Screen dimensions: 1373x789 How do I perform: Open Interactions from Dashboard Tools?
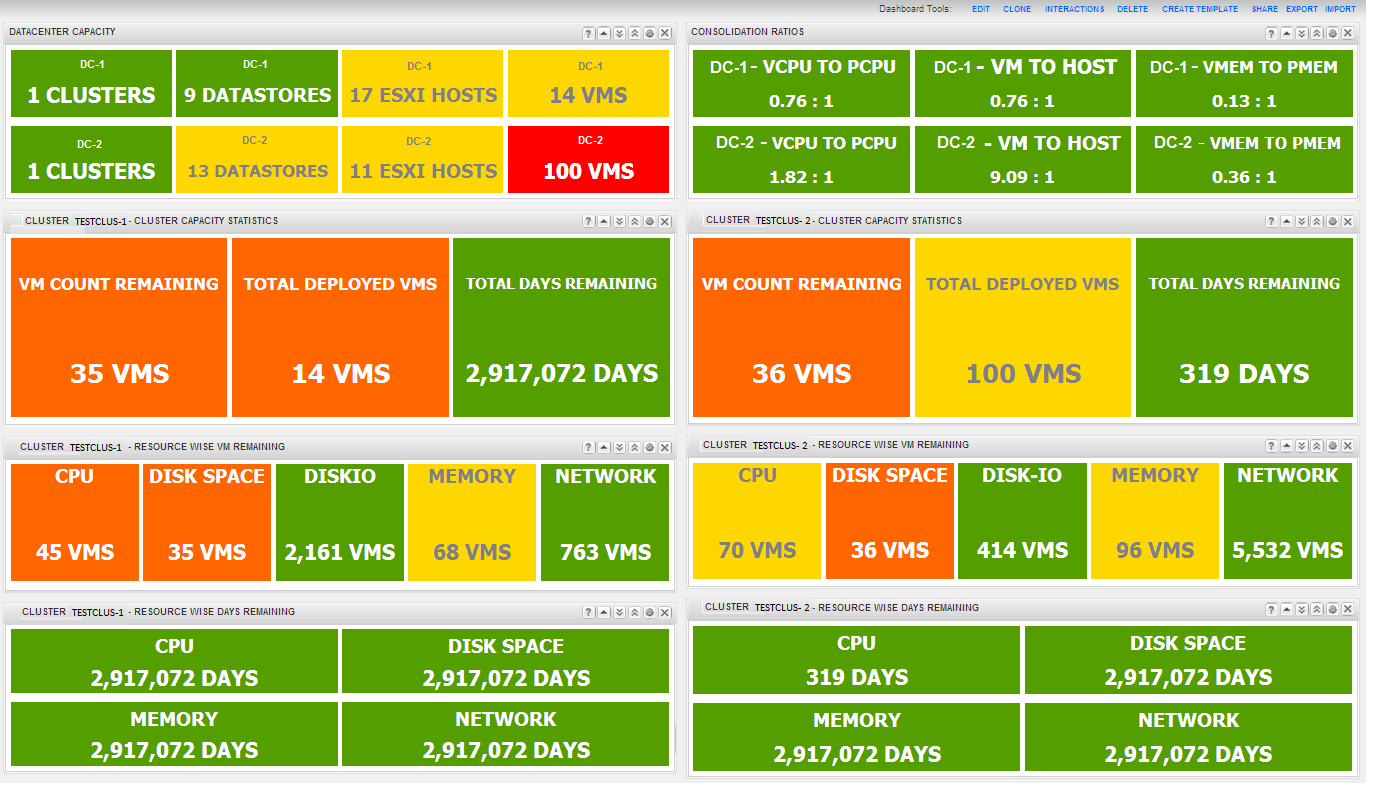pyautogui.click(x=1075, y=9)
